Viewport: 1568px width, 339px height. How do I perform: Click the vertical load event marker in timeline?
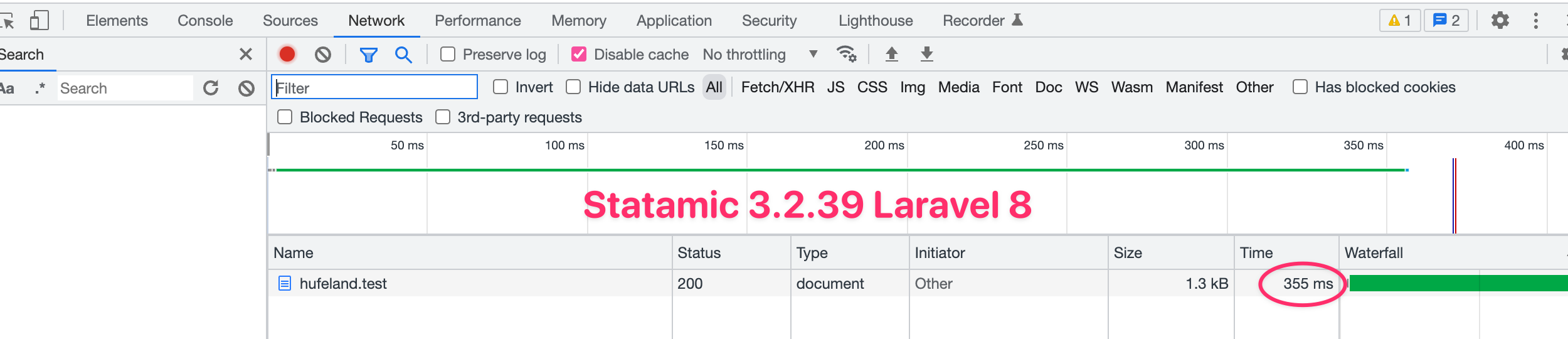[1454, 195]
